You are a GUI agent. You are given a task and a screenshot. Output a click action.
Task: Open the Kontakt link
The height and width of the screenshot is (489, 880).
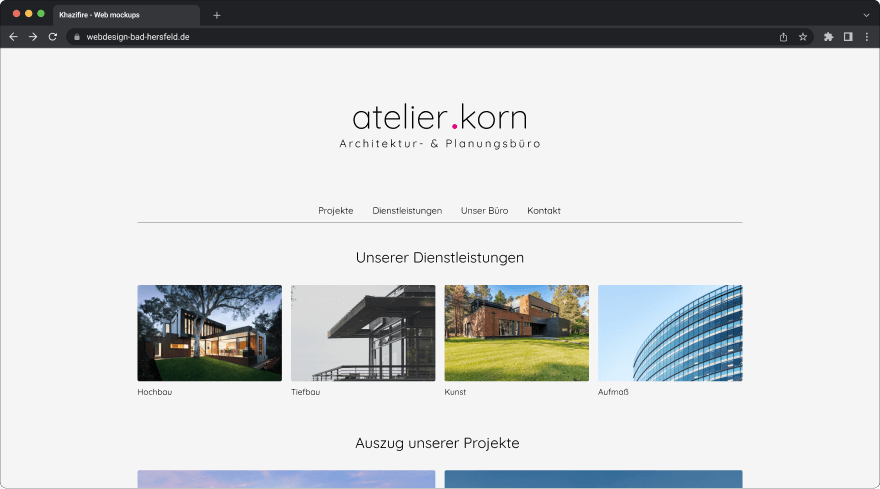click(544, 211)
